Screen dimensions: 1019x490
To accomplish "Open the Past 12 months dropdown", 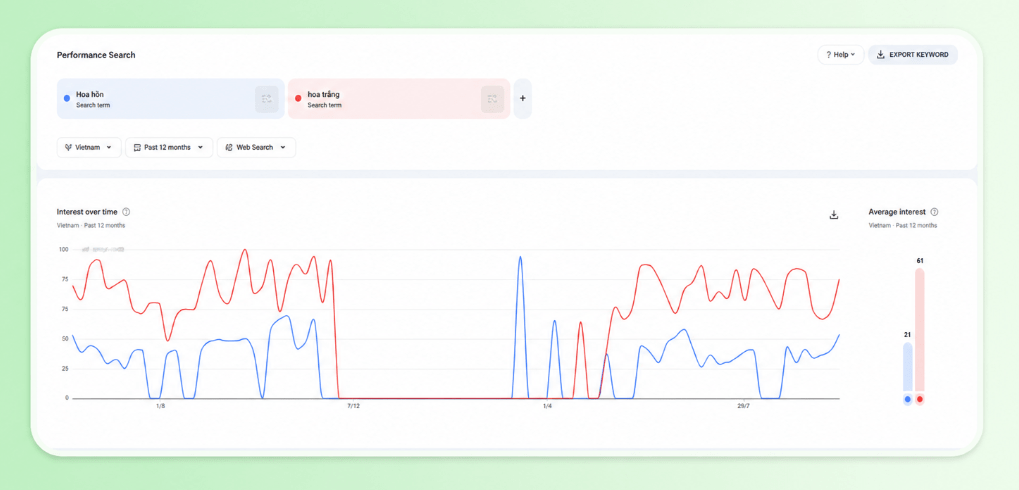I will pyautogui.click(x=169, y=148).
